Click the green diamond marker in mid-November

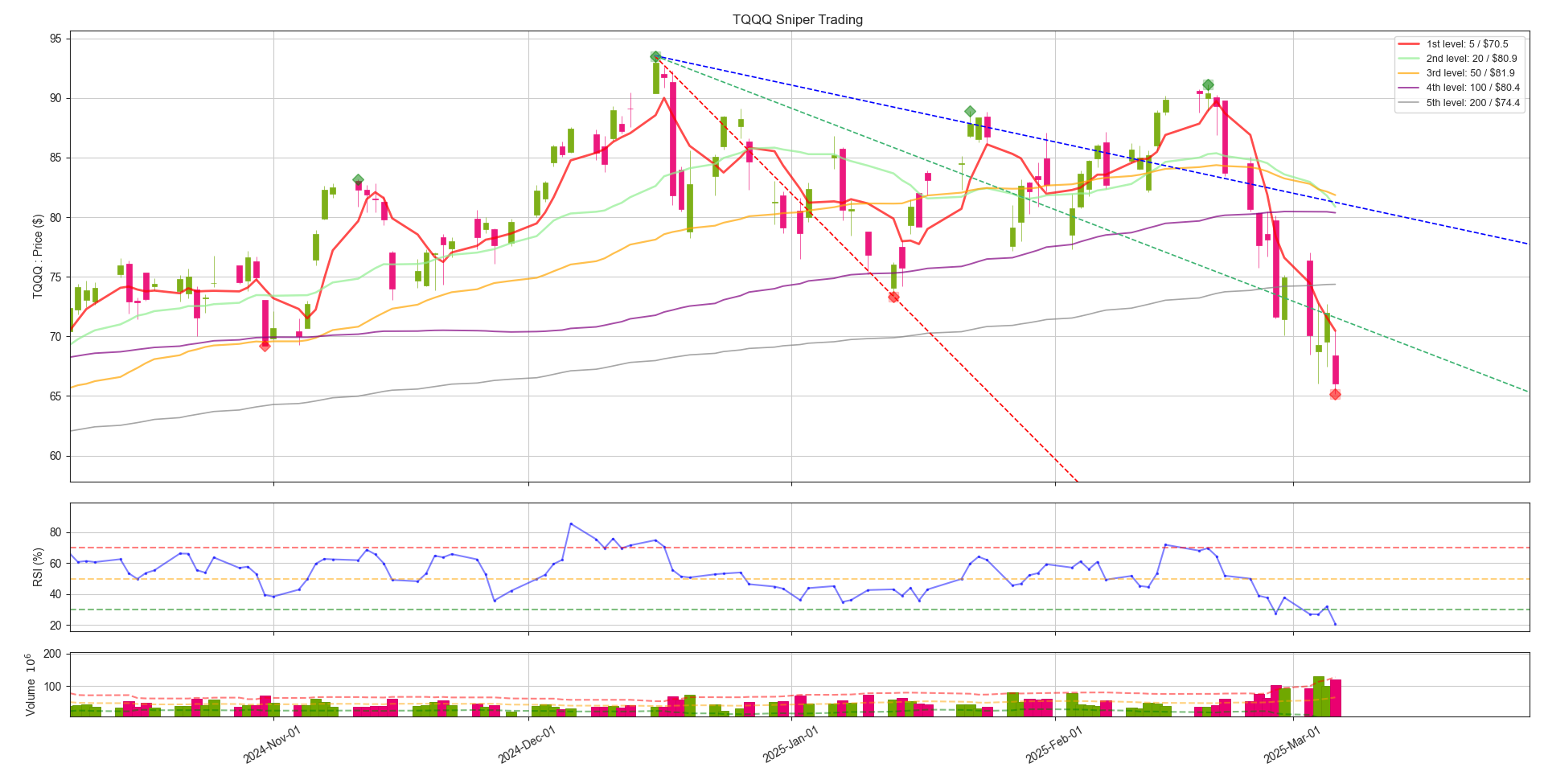point(358,179)
